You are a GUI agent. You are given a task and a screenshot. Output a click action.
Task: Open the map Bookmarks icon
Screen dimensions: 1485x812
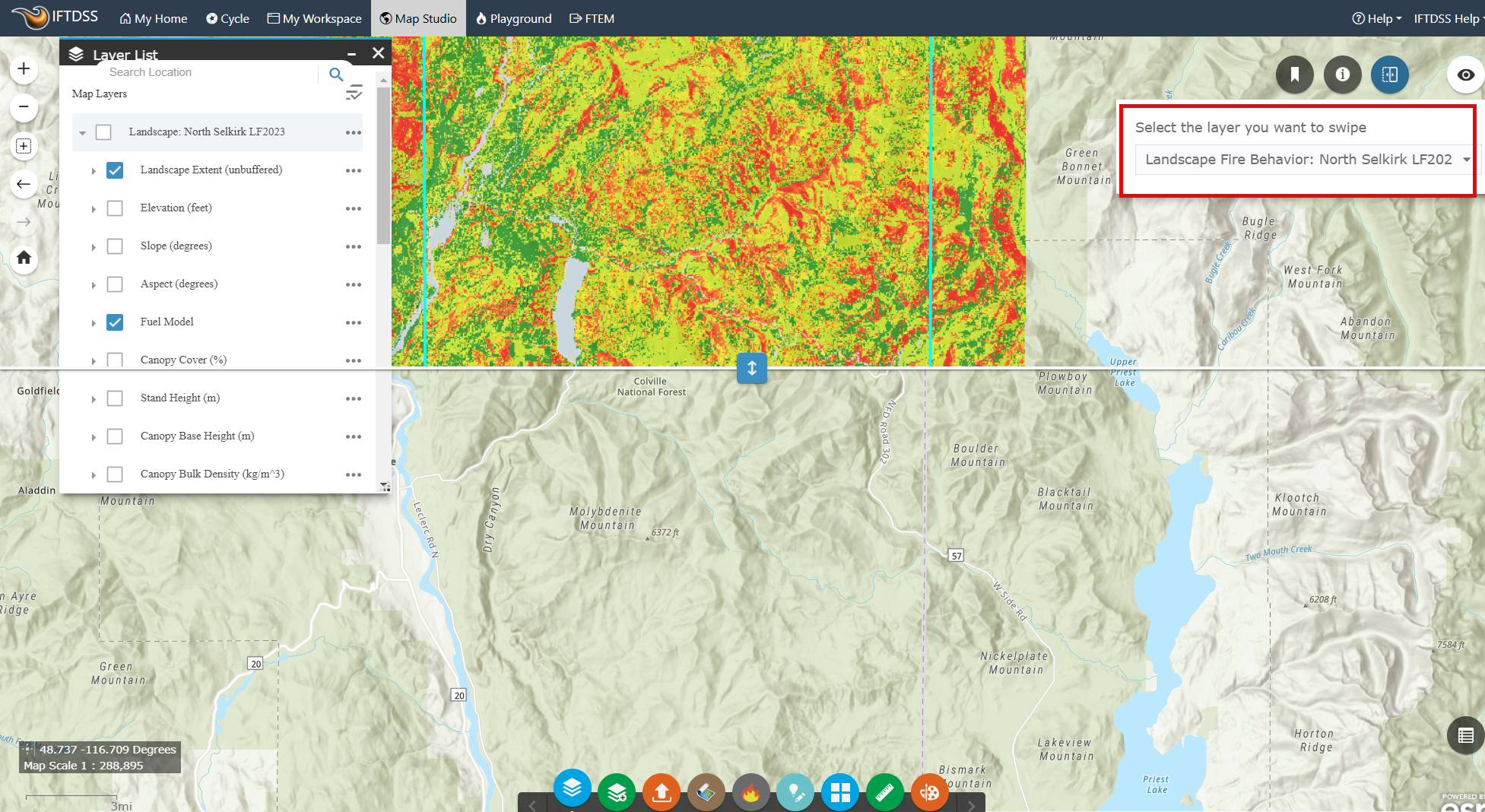(x=1295, y=75)
